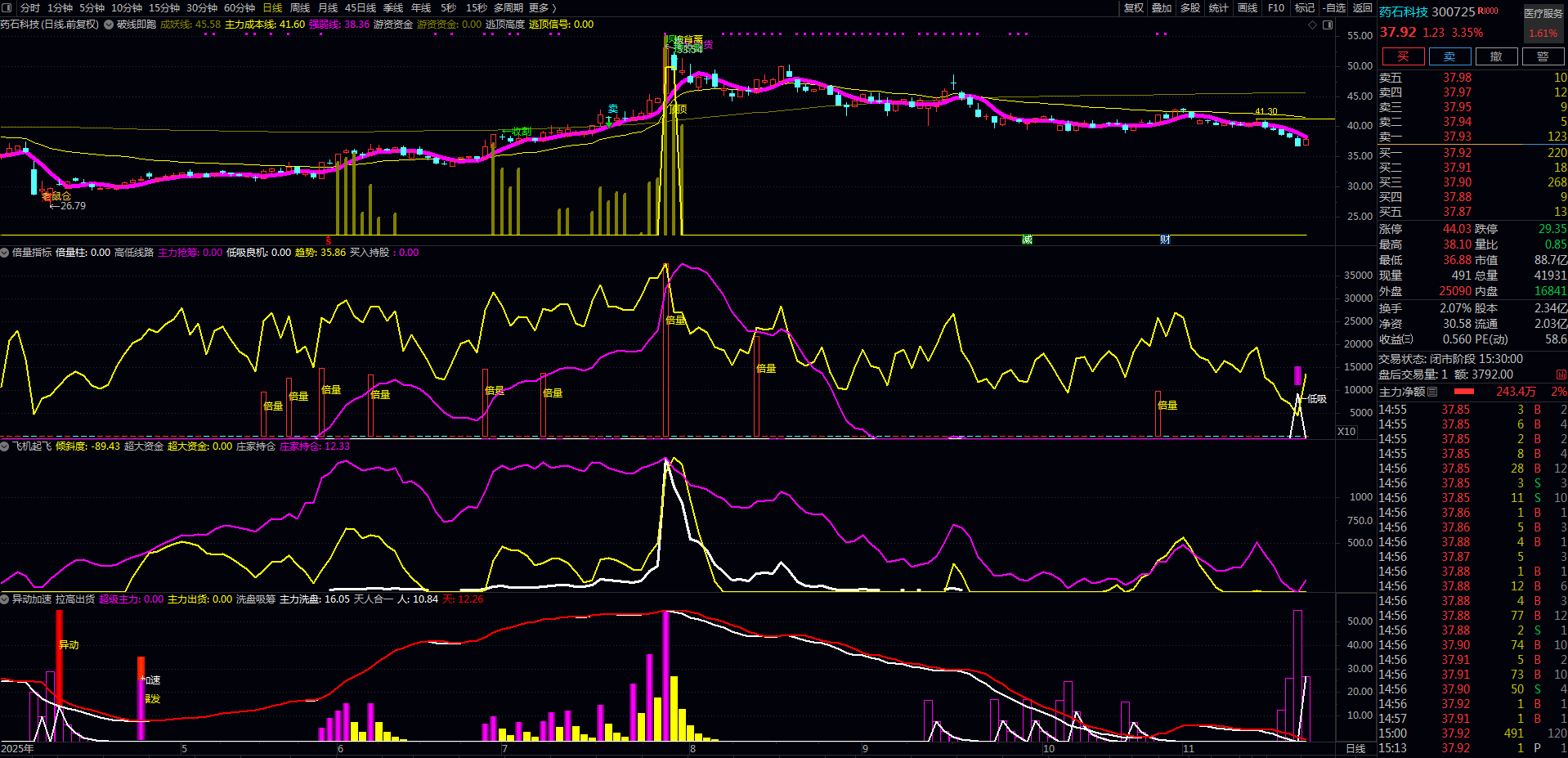Open the 异动加速 indicator settings circle
This screenshot has height=758, width=1568.
click(x=5, y=599)
